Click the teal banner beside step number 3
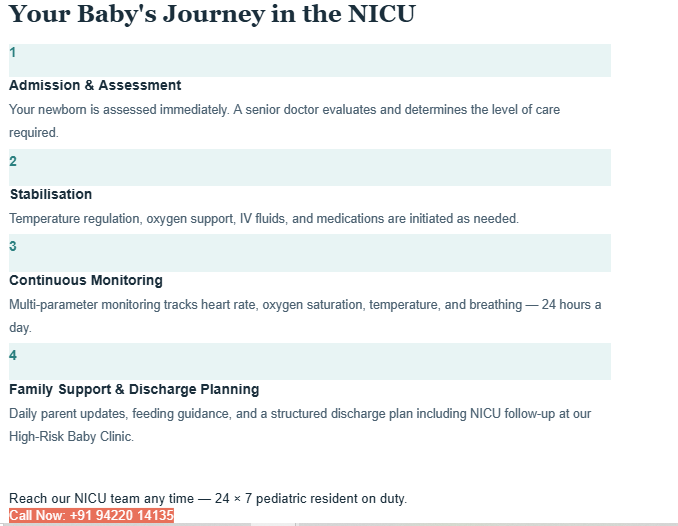Image resolution: width=678 pixels, height=526 pixels. click(310, 253)
